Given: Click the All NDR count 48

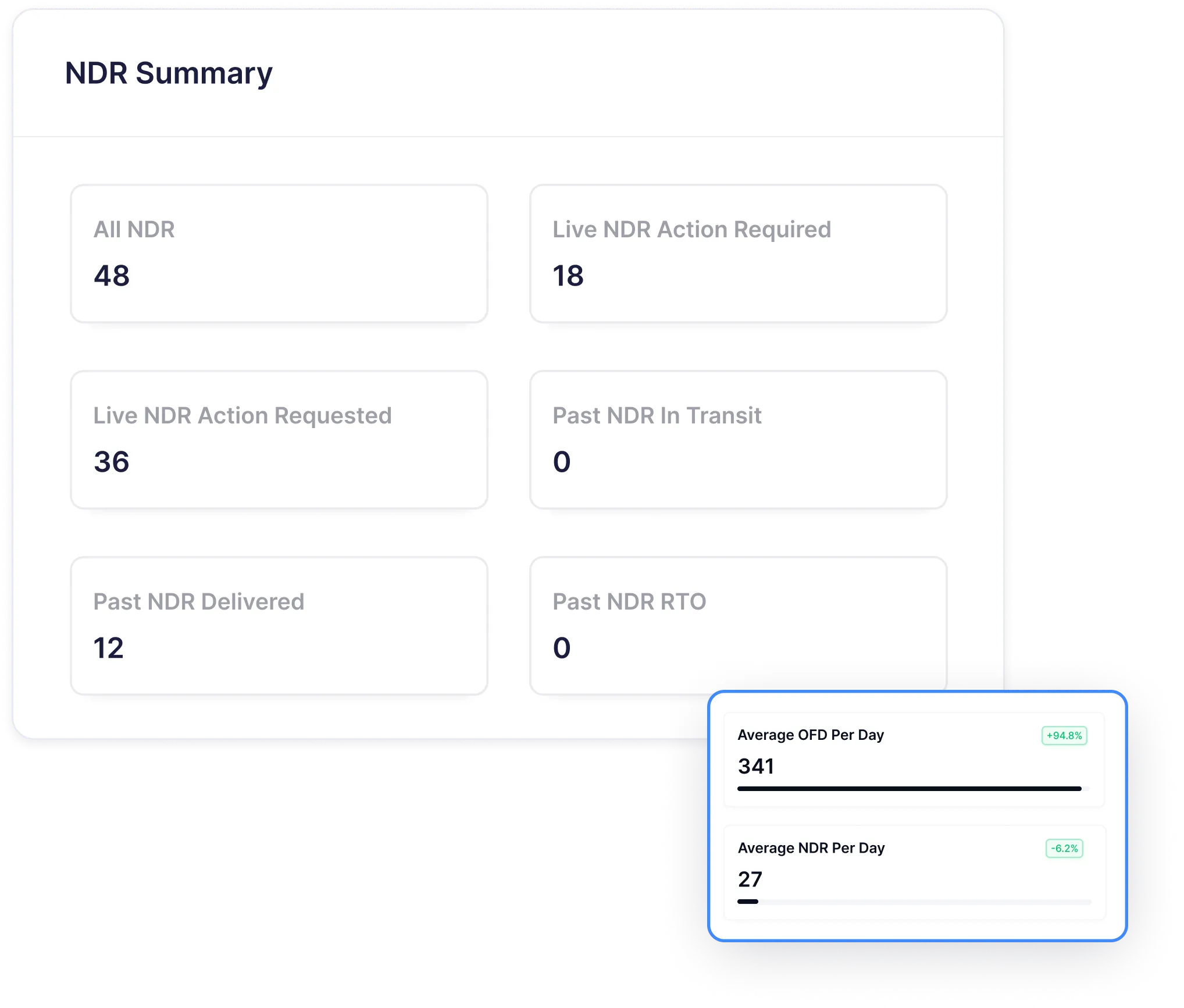Looking at the screenshot, I should point(112,276).
